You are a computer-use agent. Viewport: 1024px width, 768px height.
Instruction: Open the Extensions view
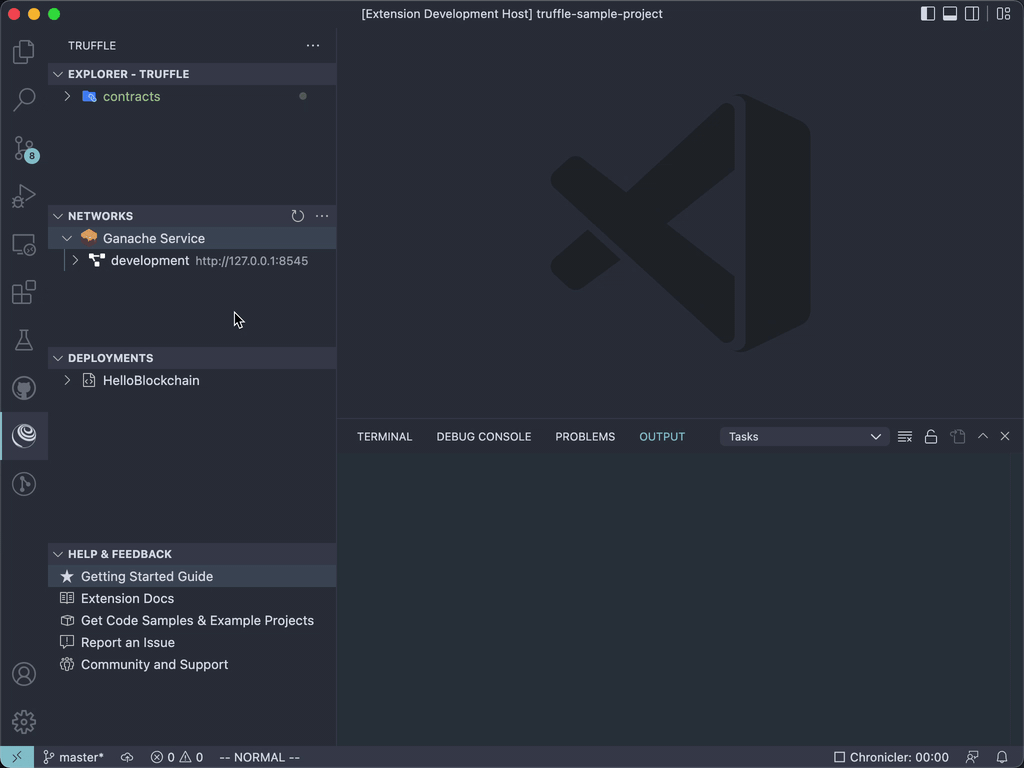pos(24,292)
